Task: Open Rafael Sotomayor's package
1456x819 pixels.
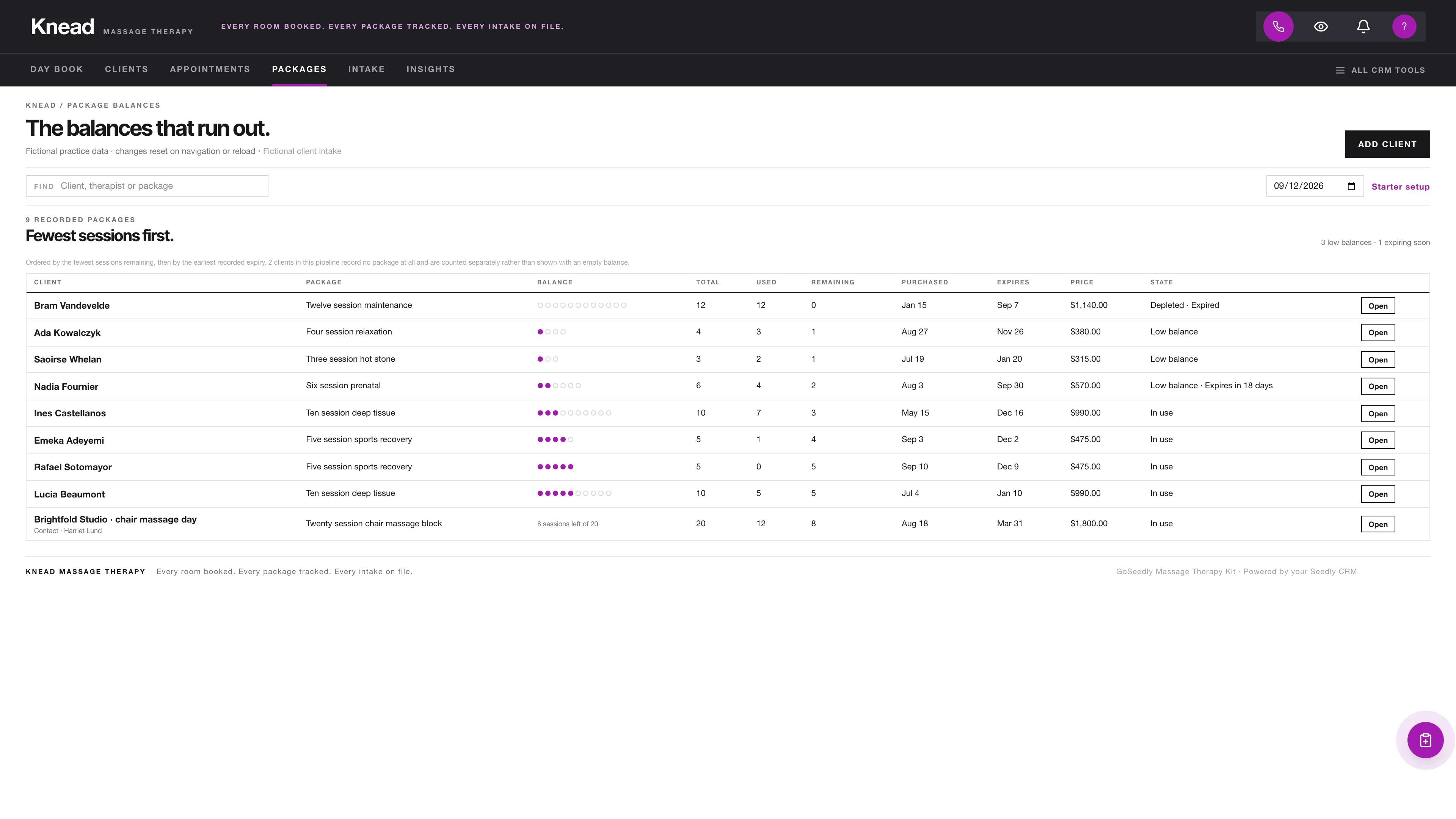Action: coord(1378,468)
